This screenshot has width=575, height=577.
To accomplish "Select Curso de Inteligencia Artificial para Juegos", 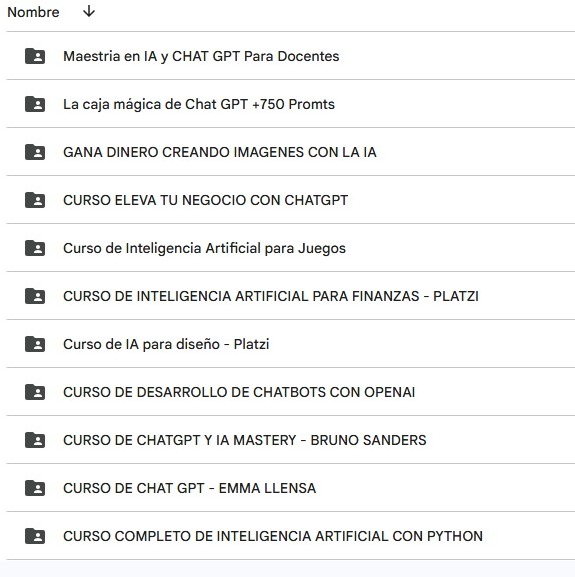I will click(x=291, y=248).
